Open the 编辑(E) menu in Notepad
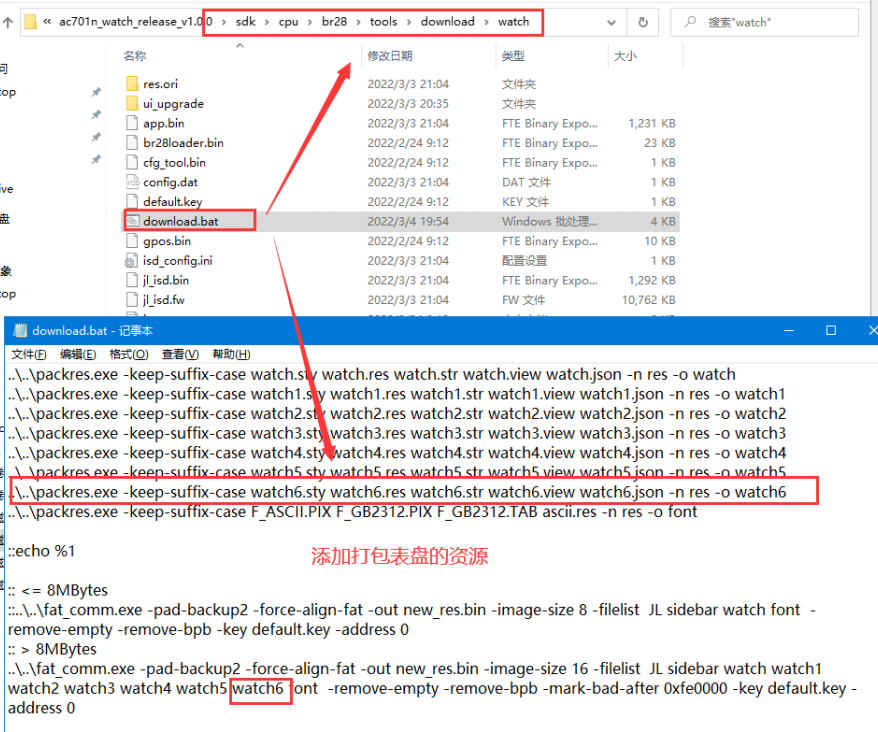 point(78,354)
